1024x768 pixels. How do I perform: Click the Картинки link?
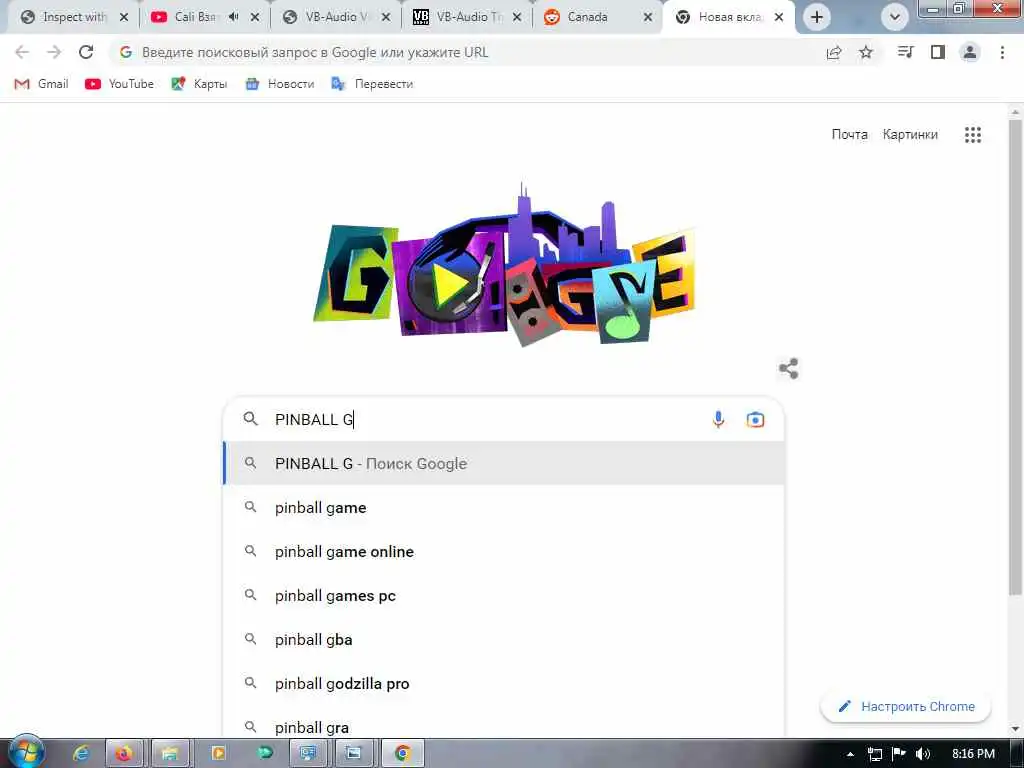point(910,135)
